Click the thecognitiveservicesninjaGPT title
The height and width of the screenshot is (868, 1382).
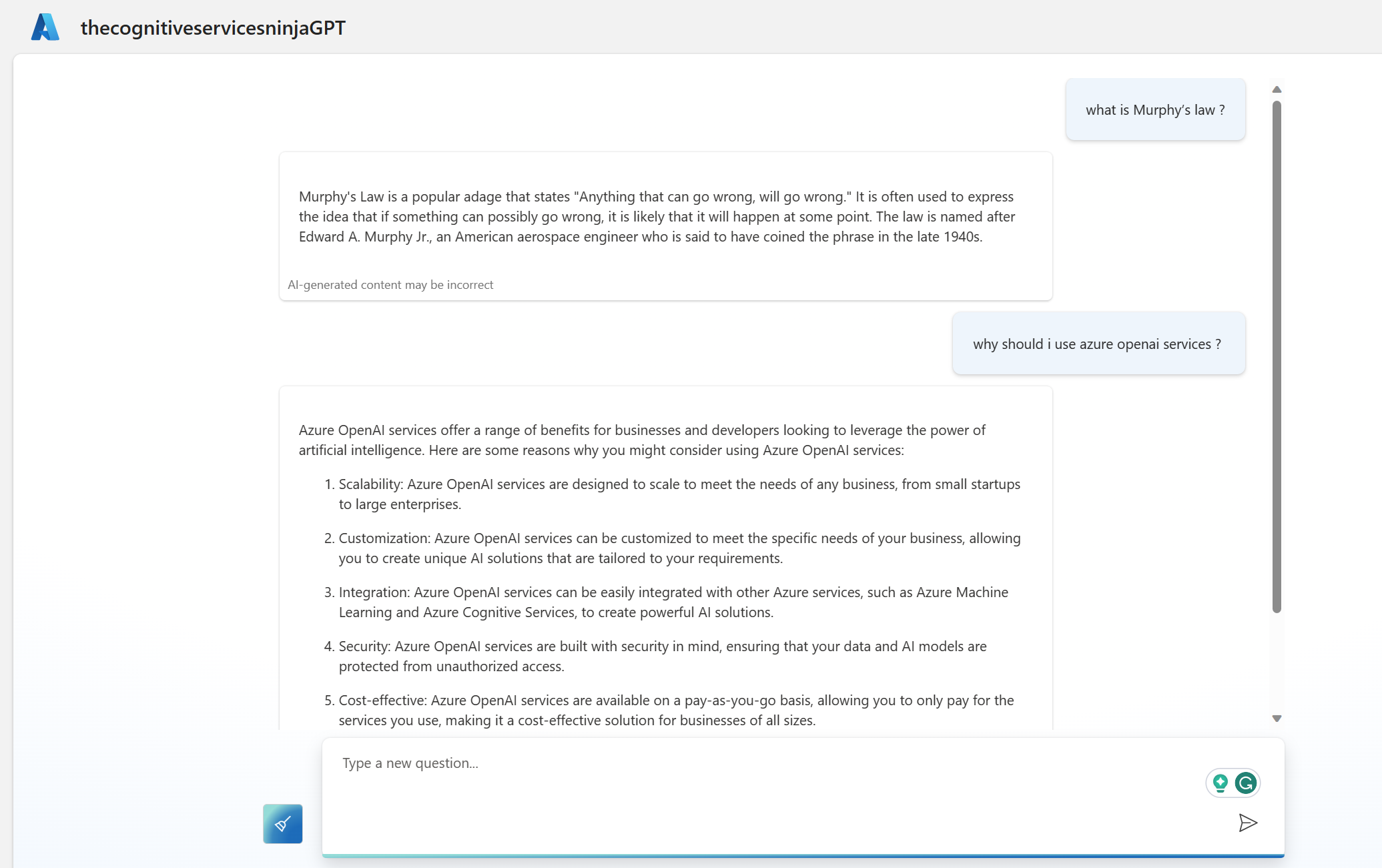213,27
